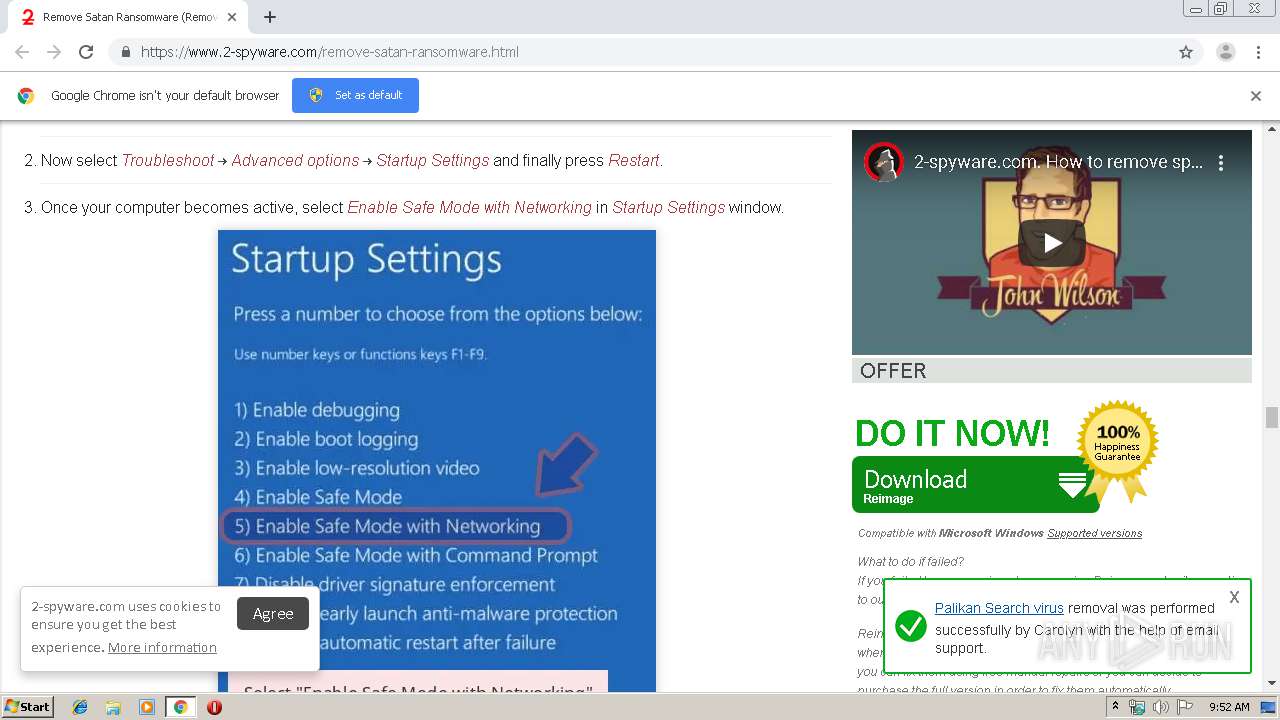Click the scrollbar up arrow

(1271, 129)
